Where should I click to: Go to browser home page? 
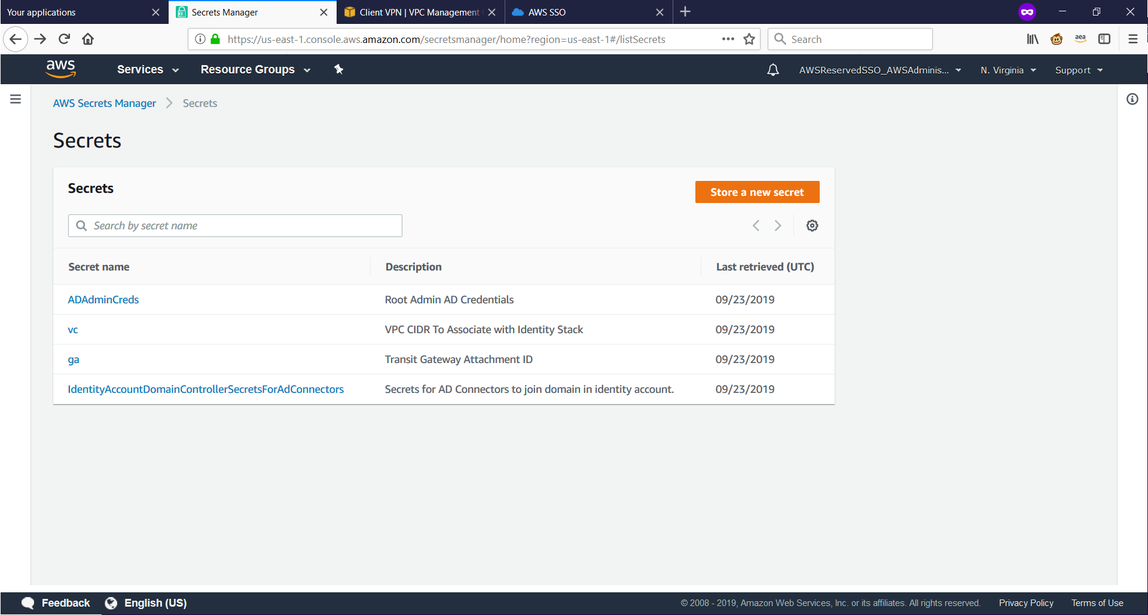click(x=88, y=39)
